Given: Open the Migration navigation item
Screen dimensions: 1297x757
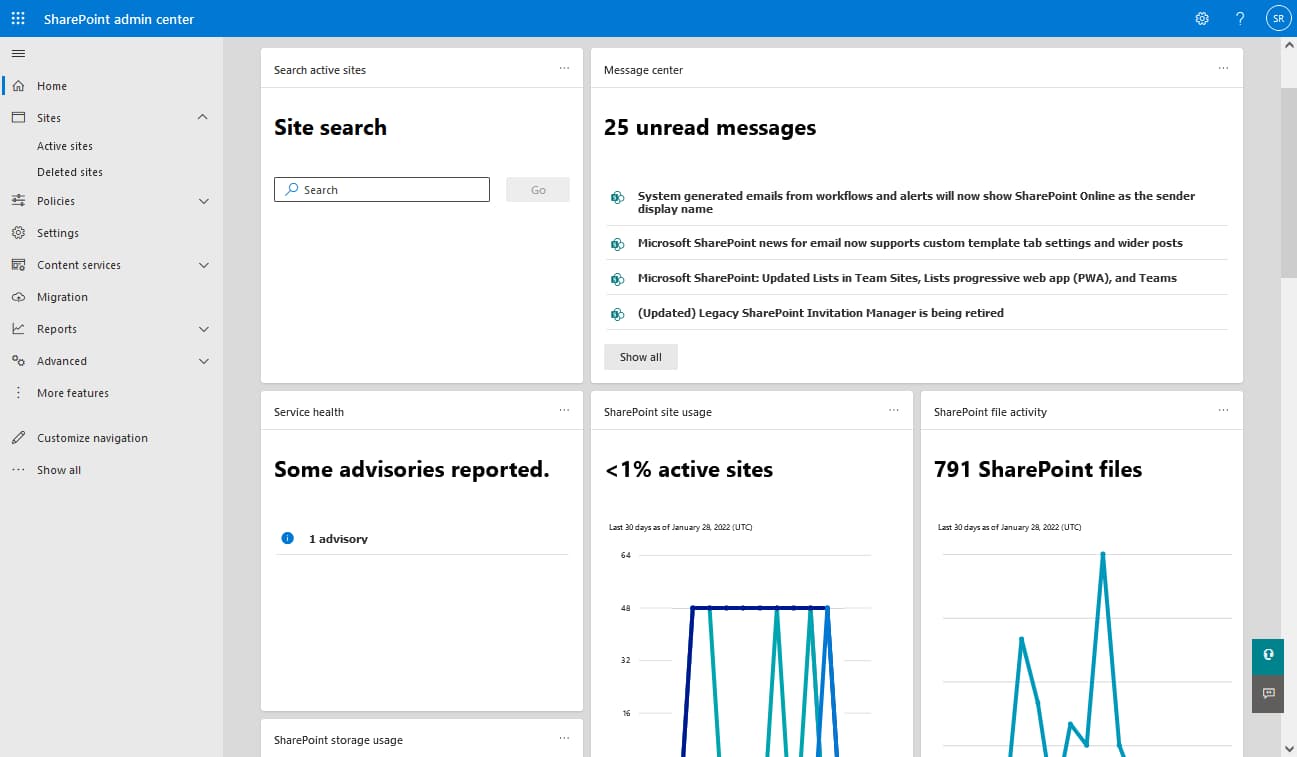Looking at the screenshot, I should [x=62, y=297].
